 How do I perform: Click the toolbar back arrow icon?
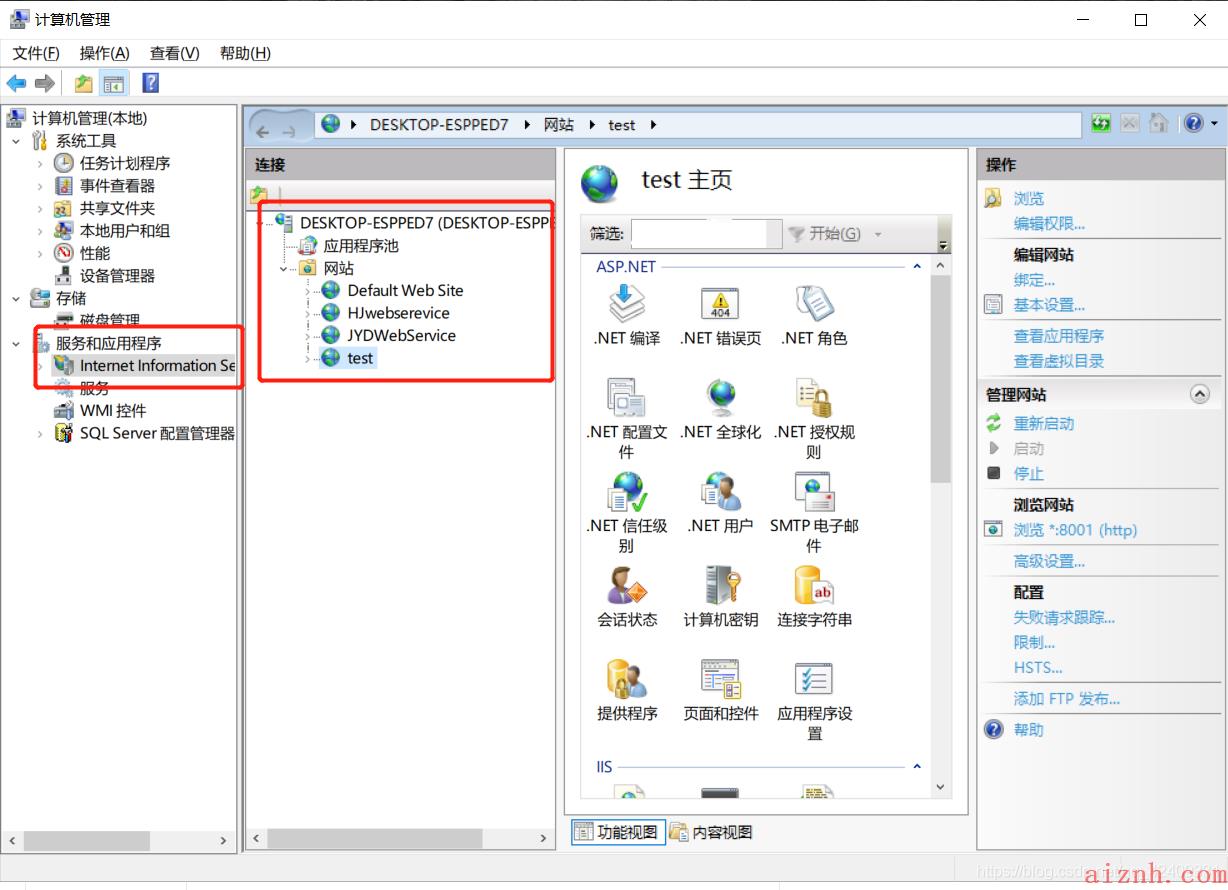pyautogui.click(x=16, y=83)
